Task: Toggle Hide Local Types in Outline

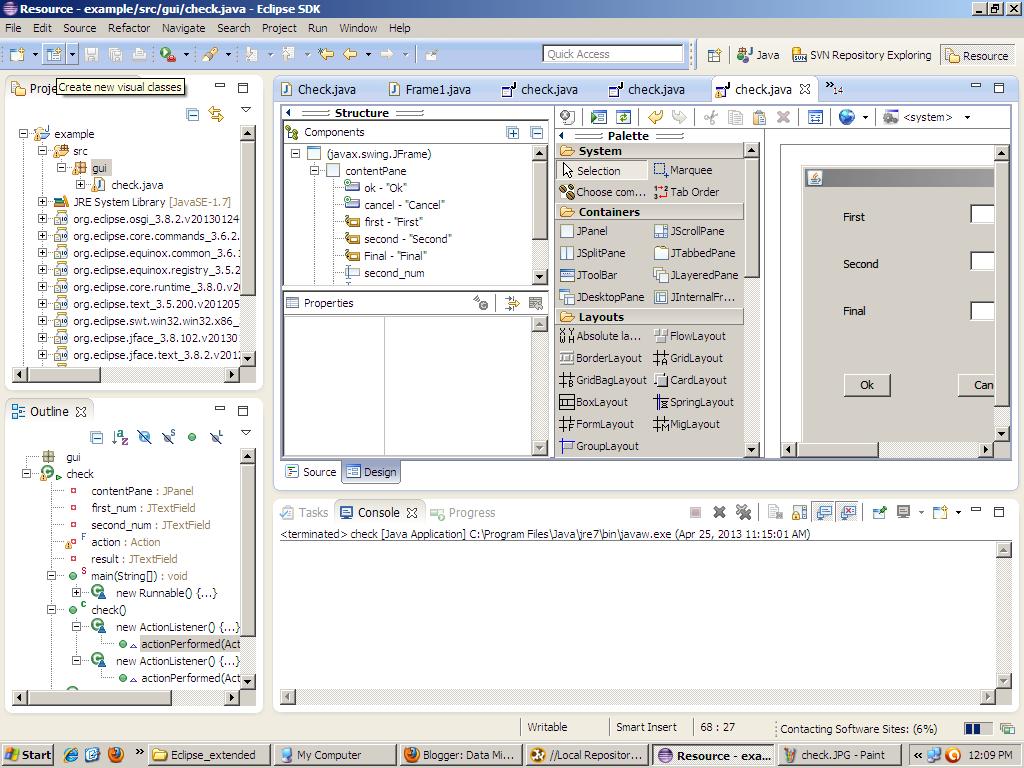Action: pos(216,437)
